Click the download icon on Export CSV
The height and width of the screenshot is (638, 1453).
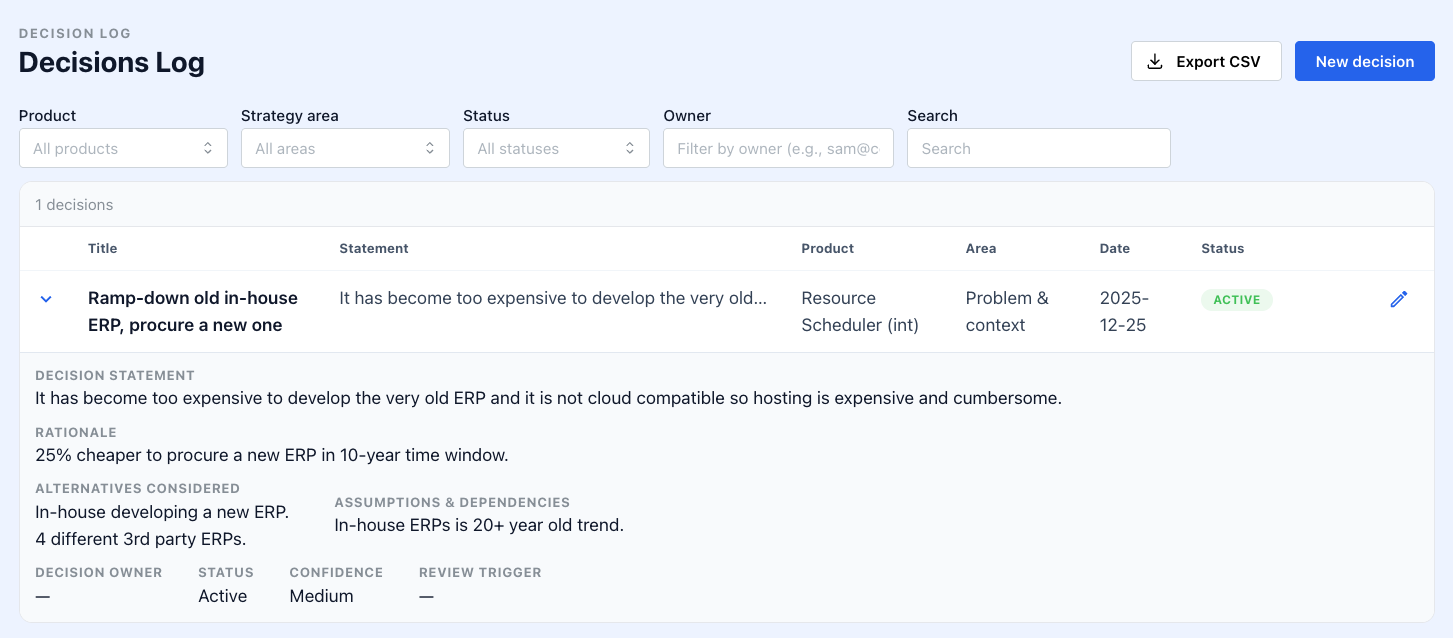pyautogui.click(x=1154, y=60)
